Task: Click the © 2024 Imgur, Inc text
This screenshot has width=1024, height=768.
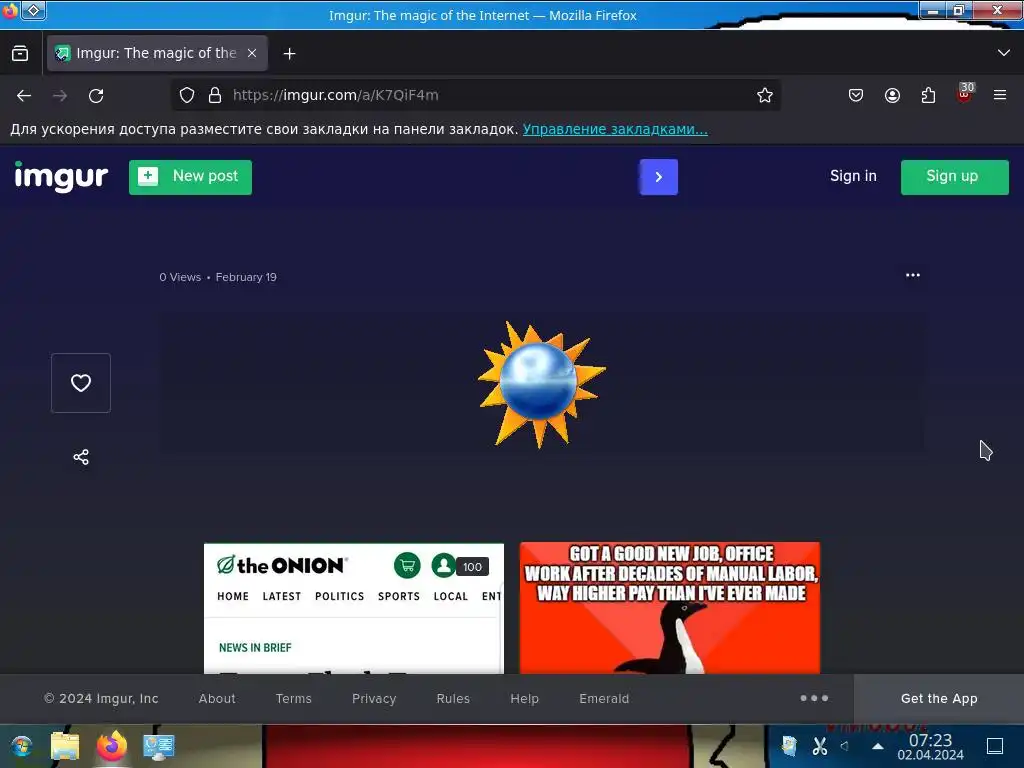Action: (101, 699)
